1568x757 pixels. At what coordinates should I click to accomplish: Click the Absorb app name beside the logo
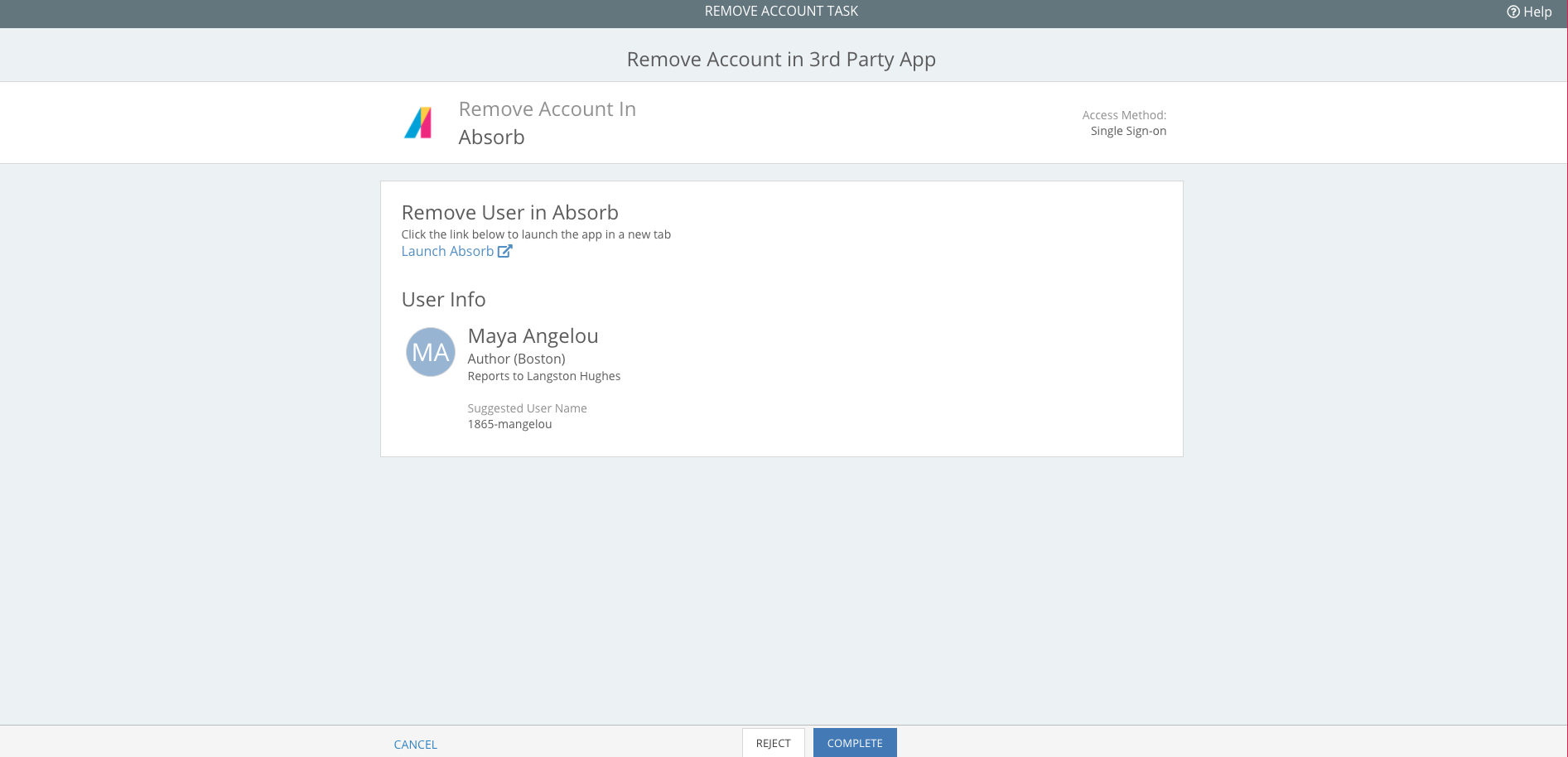491,137
